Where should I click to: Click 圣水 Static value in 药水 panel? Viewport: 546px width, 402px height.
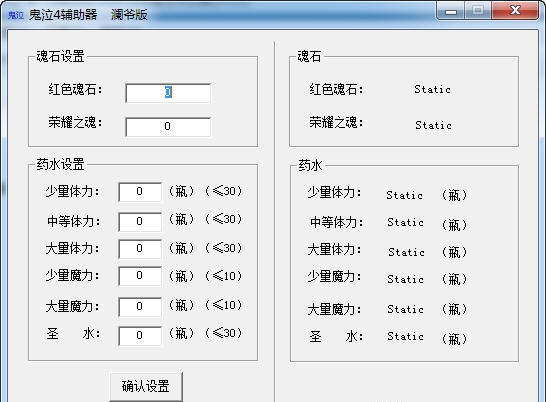point(406,337)
